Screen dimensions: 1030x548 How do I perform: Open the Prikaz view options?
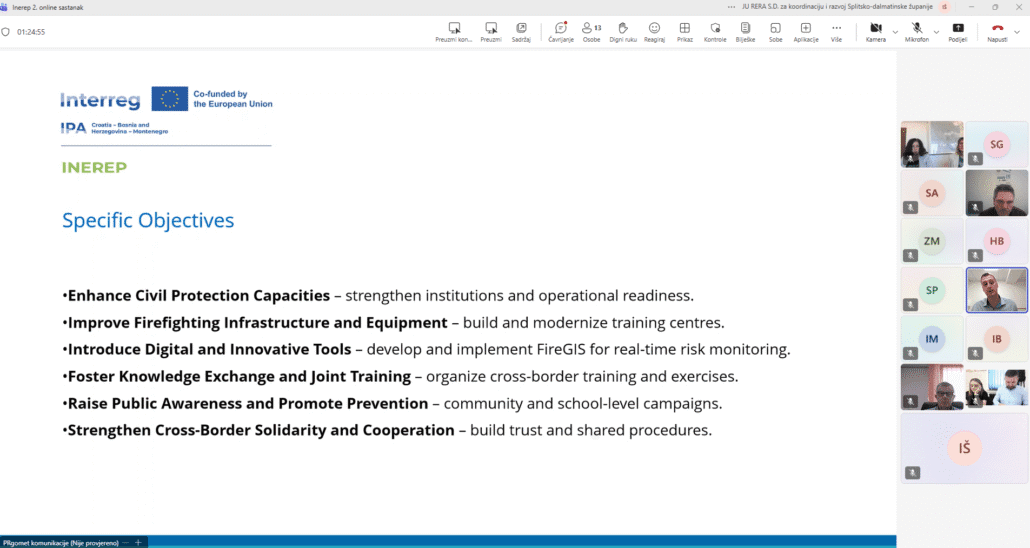[x=684, y=31]
